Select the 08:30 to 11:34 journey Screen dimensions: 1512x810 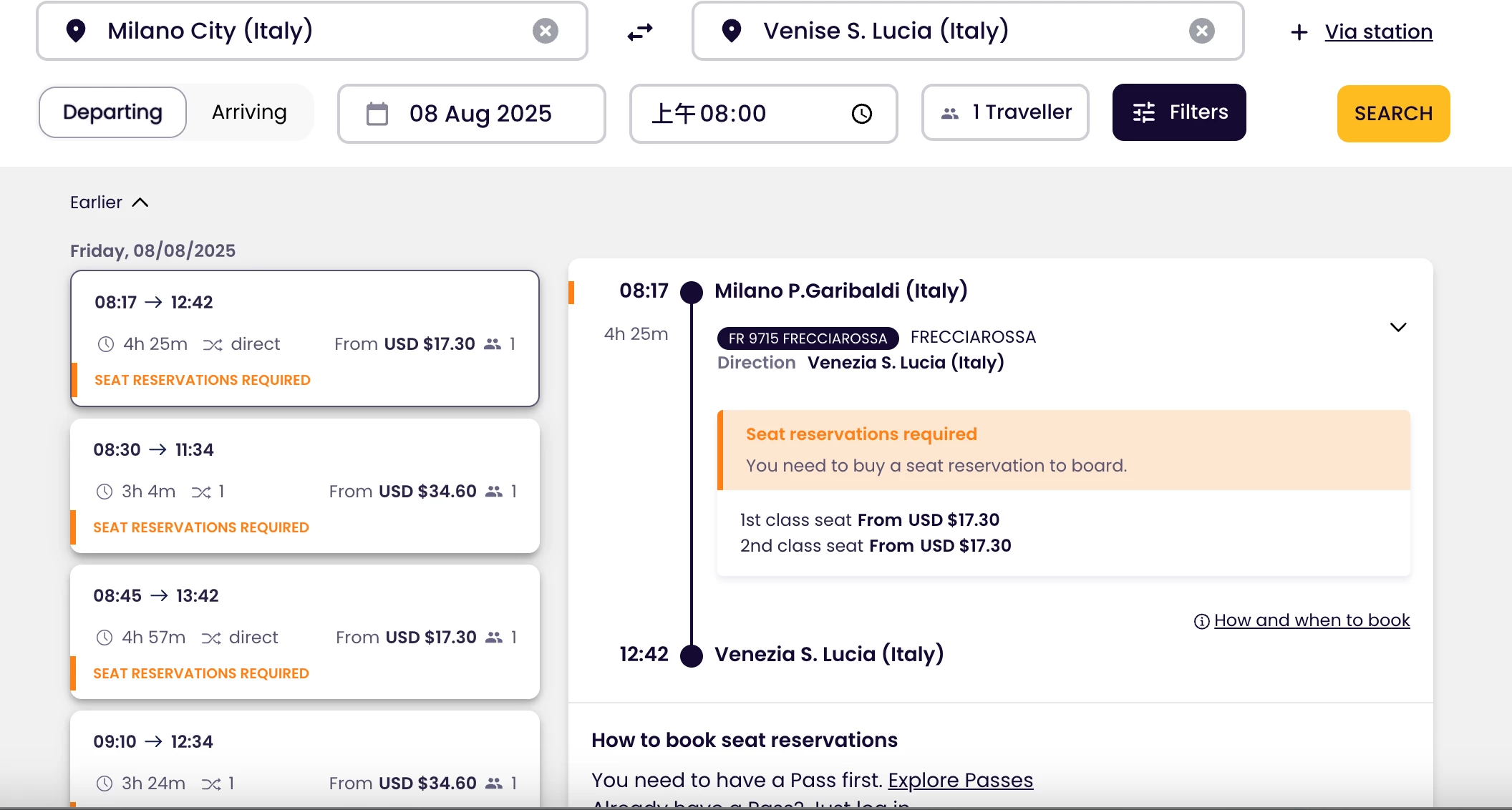pos(304,487)
